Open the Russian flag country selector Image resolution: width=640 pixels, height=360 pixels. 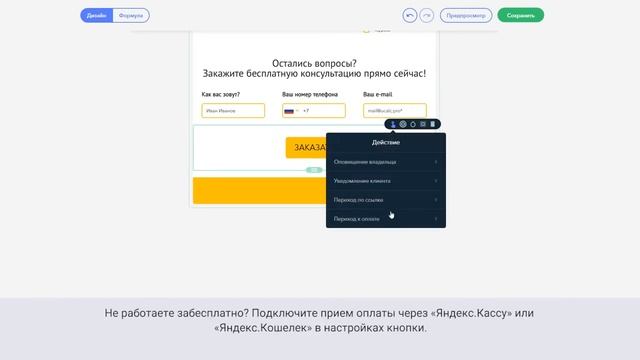tap(291, 111)
